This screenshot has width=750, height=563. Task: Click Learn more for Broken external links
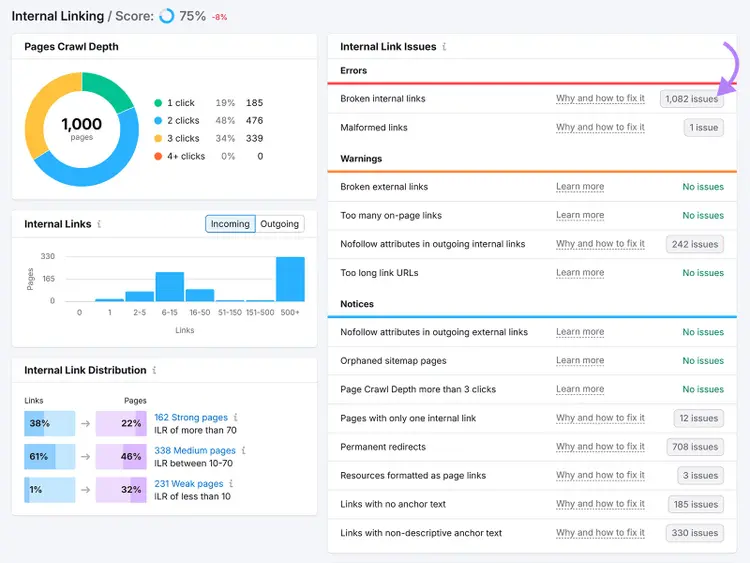[580, 187]
